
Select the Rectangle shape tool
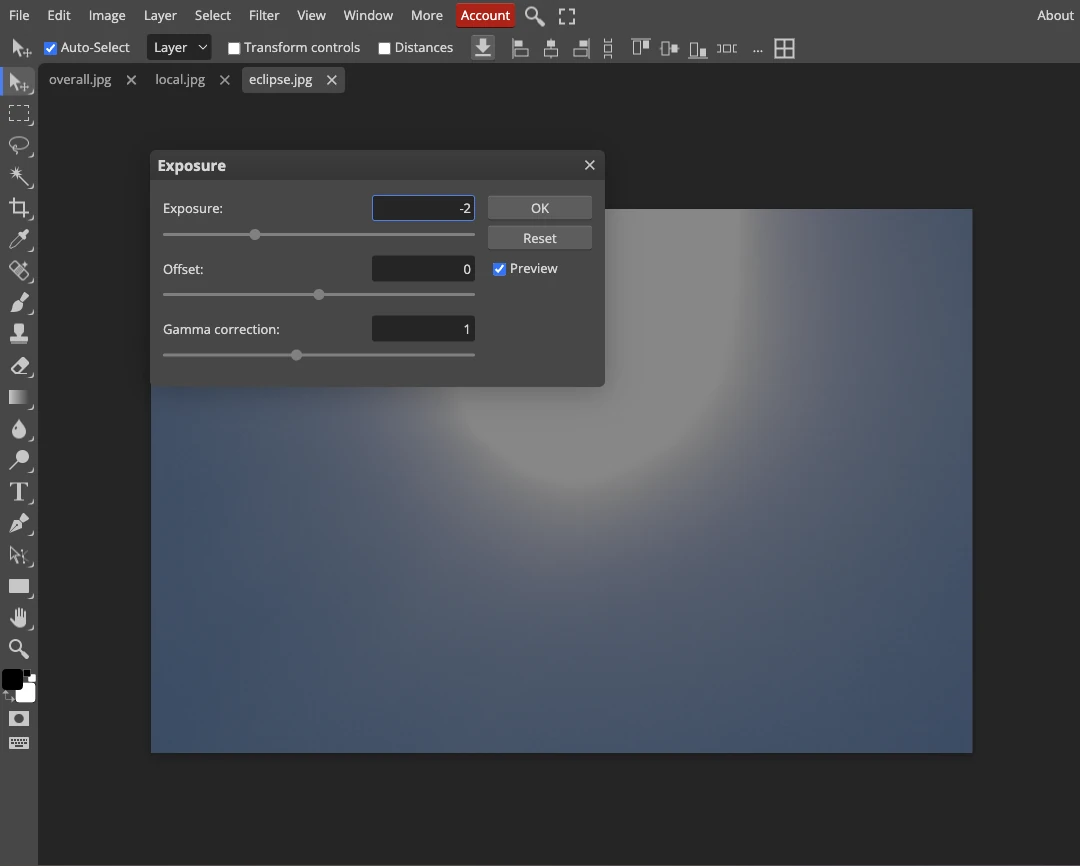(x=19, y=586)
